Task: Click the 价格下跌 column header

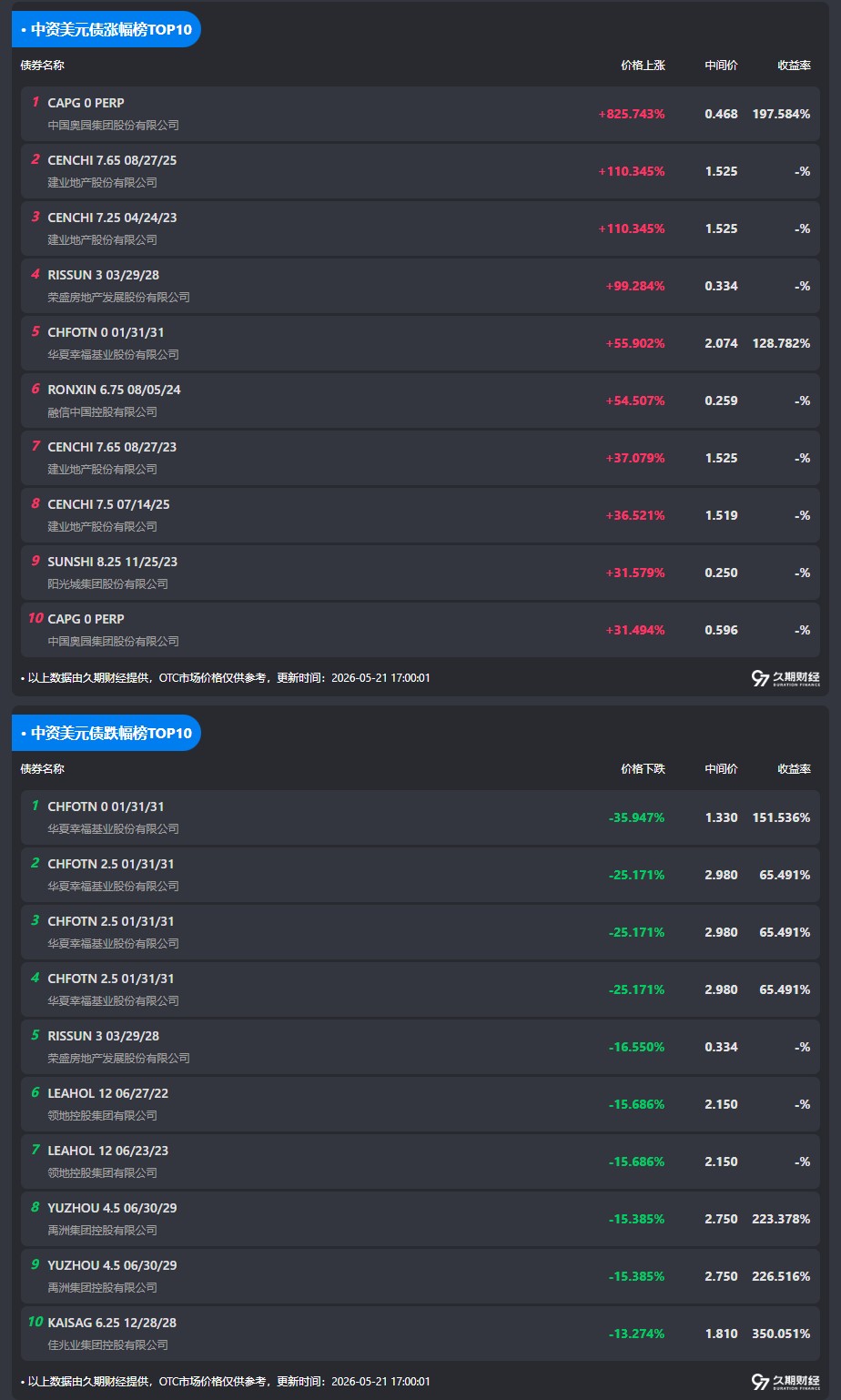Action: coord(643,769)
